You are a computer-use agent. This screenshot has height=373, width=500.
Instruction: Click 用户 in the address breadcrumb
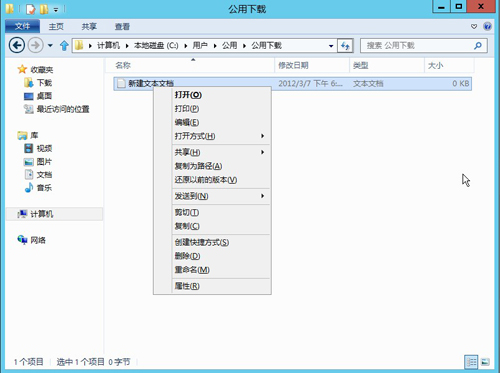tap(200, 45)
